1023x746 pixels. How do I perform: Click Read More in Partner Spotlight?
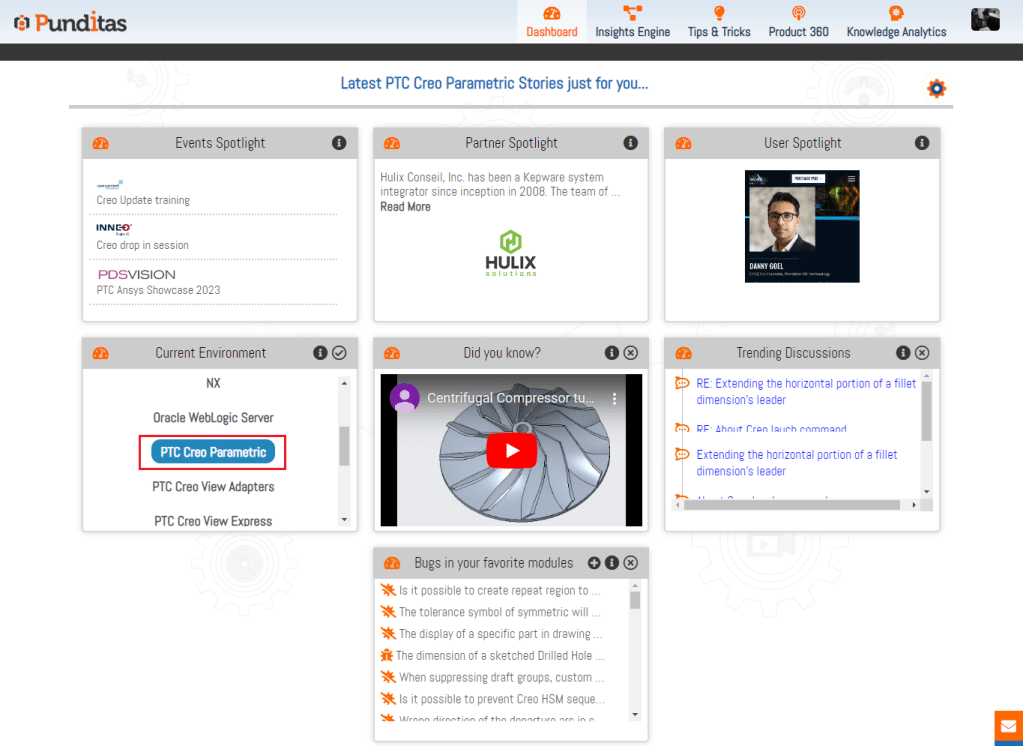[x=405, y=207]
